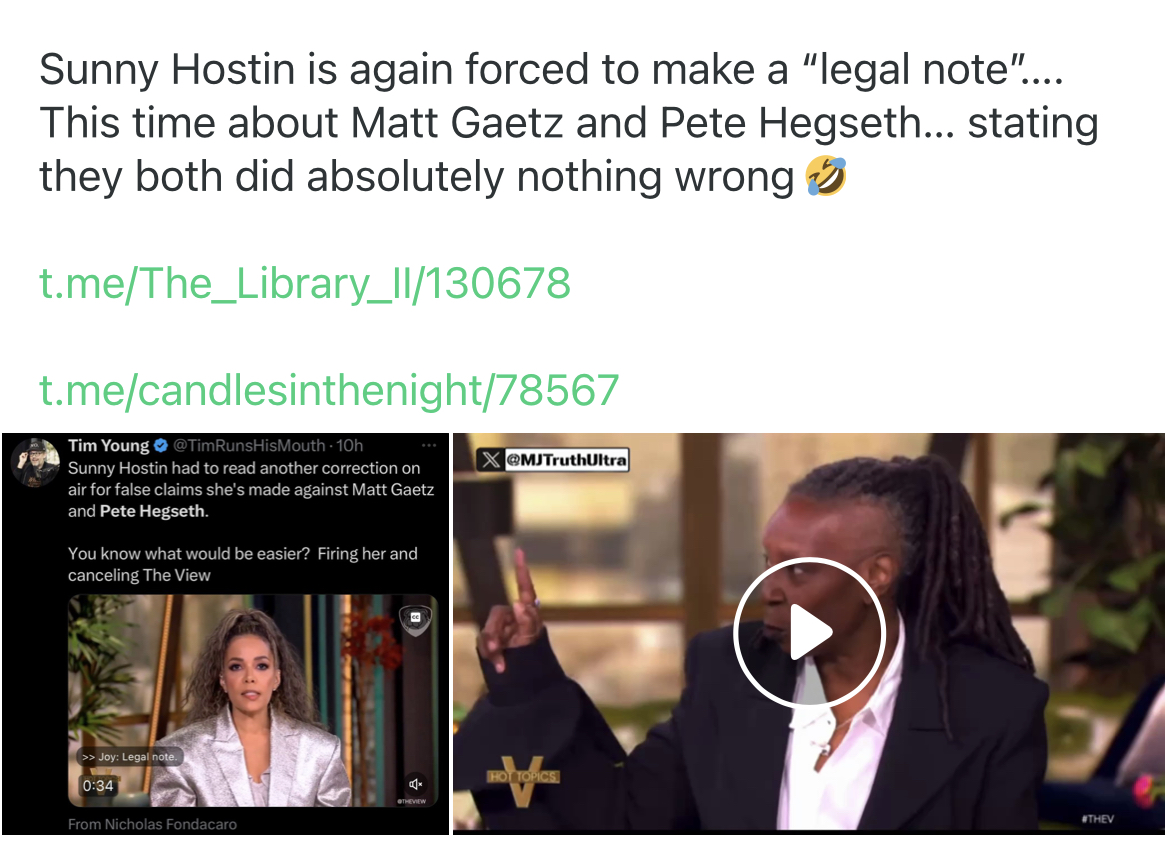Click the From Nicholas Fondacaro attribution
Screen dimensions: 1170x845
click(152, 824)
